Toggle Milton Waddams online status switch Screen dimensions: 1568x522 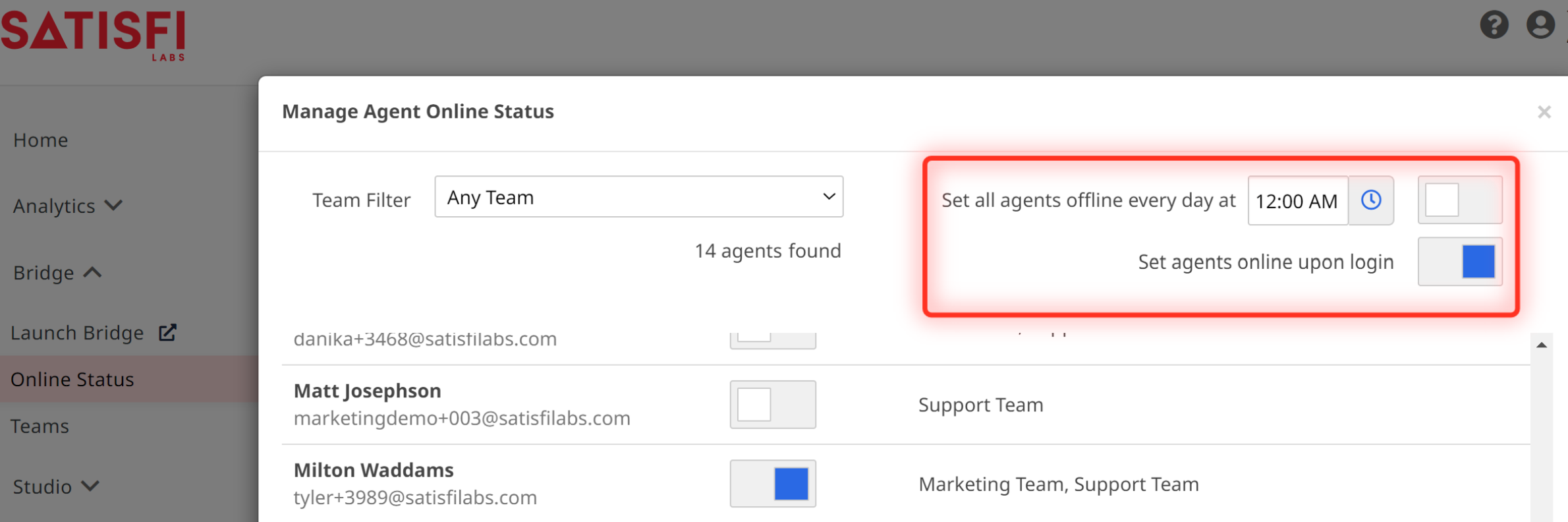click(x=773, y=483)
